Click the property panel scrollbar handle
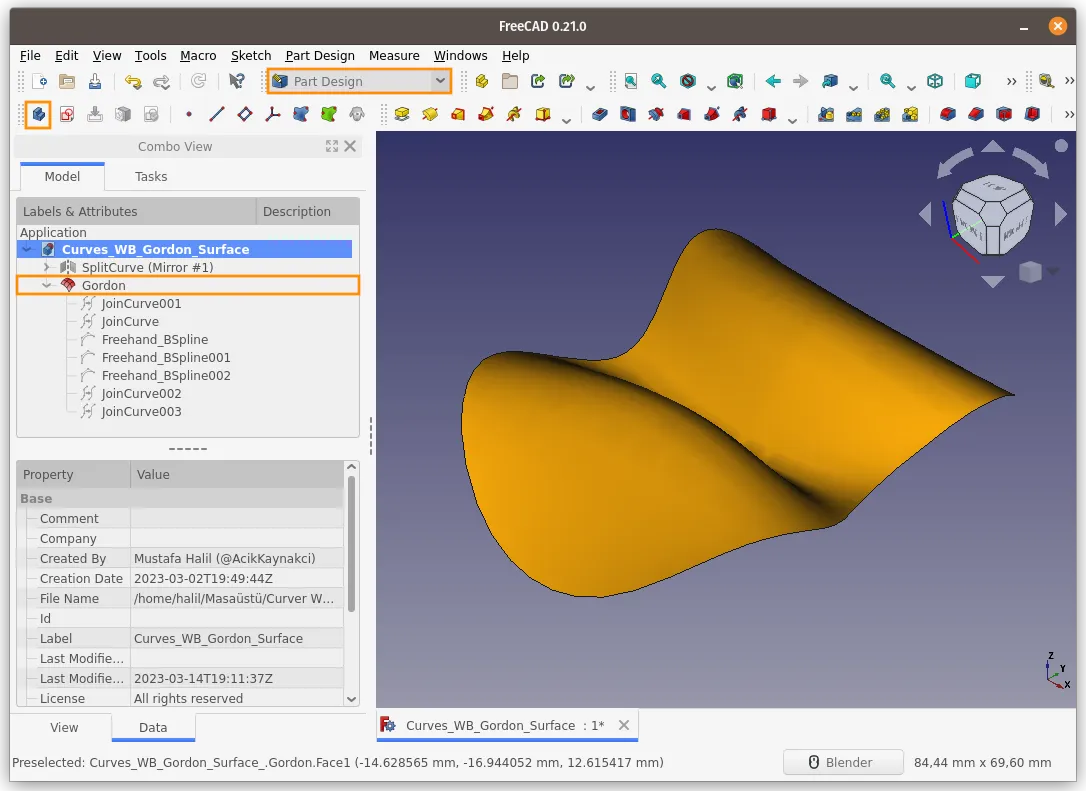The width and height of the screenshot is (1086, 791). click(x=351, y=544)
